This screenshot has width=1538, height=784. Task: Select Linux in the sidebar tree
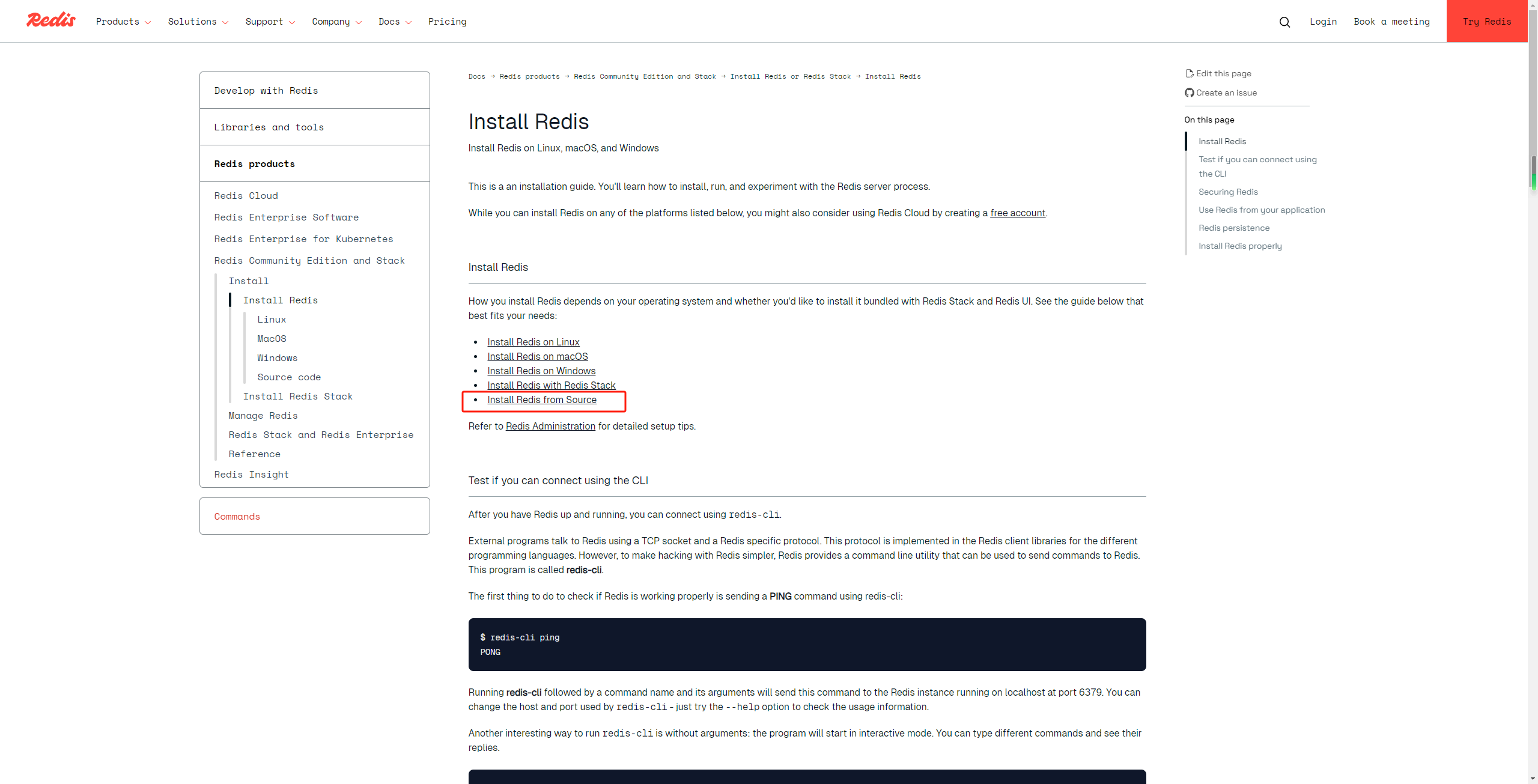tap(272, 320)
